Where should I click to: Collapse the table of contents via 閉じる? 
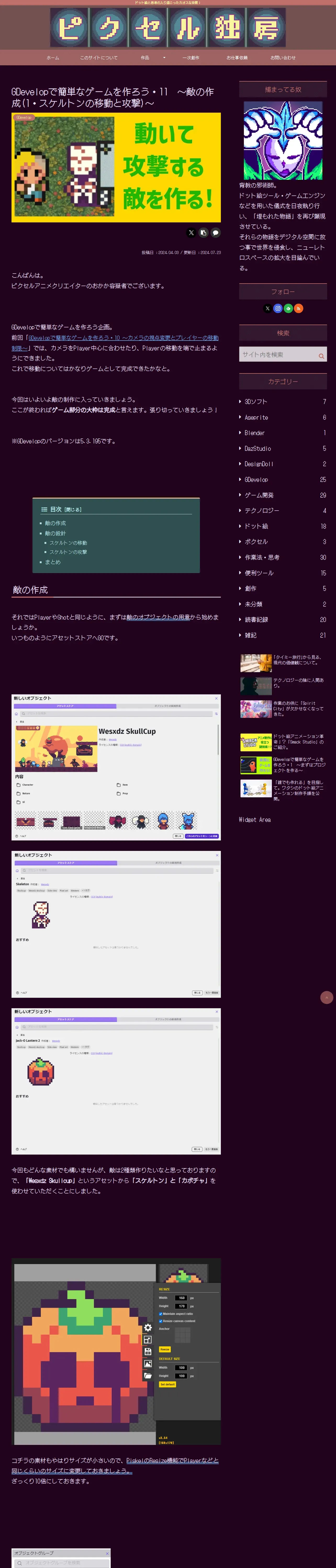click(x=72, y=510)
